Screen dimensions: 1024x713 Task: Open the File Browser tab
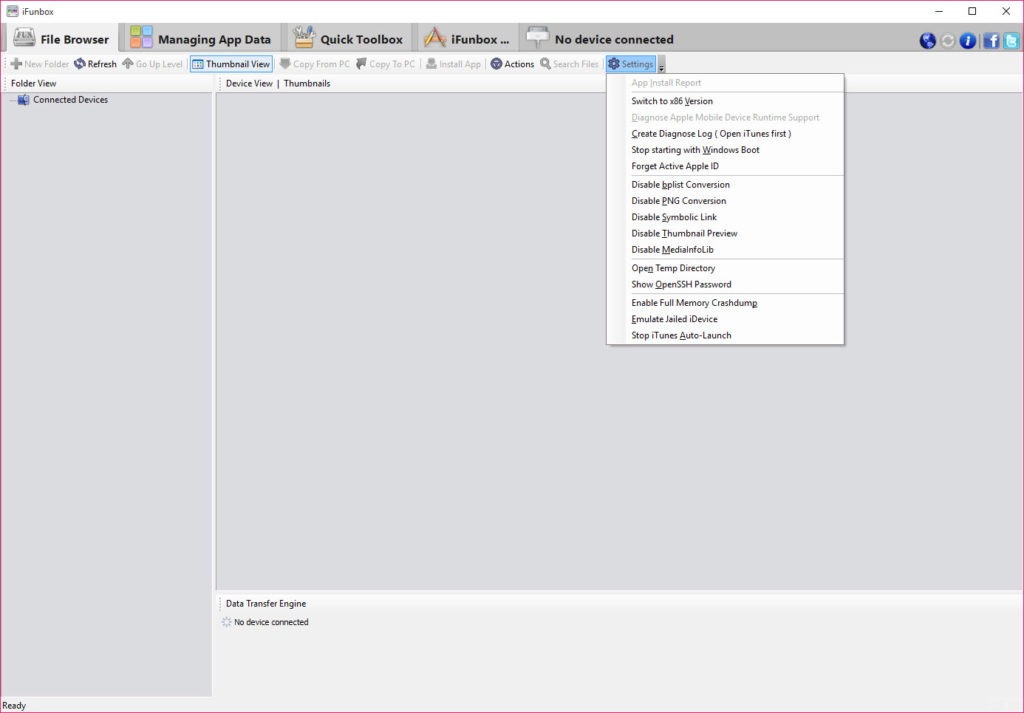[x=61, y=39]
